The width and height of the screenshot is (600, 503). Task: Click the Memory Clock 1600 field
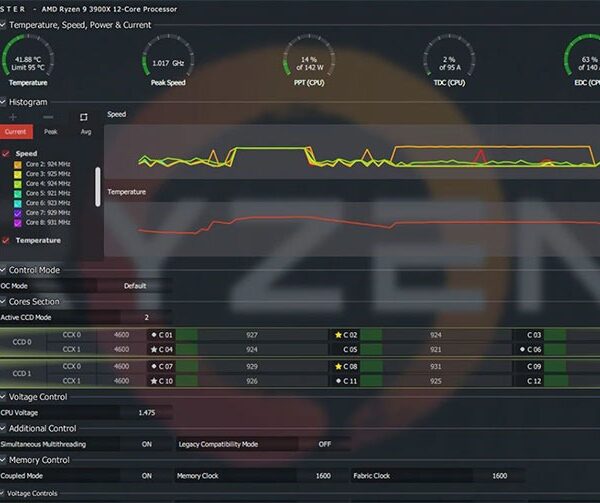(323, 476)
